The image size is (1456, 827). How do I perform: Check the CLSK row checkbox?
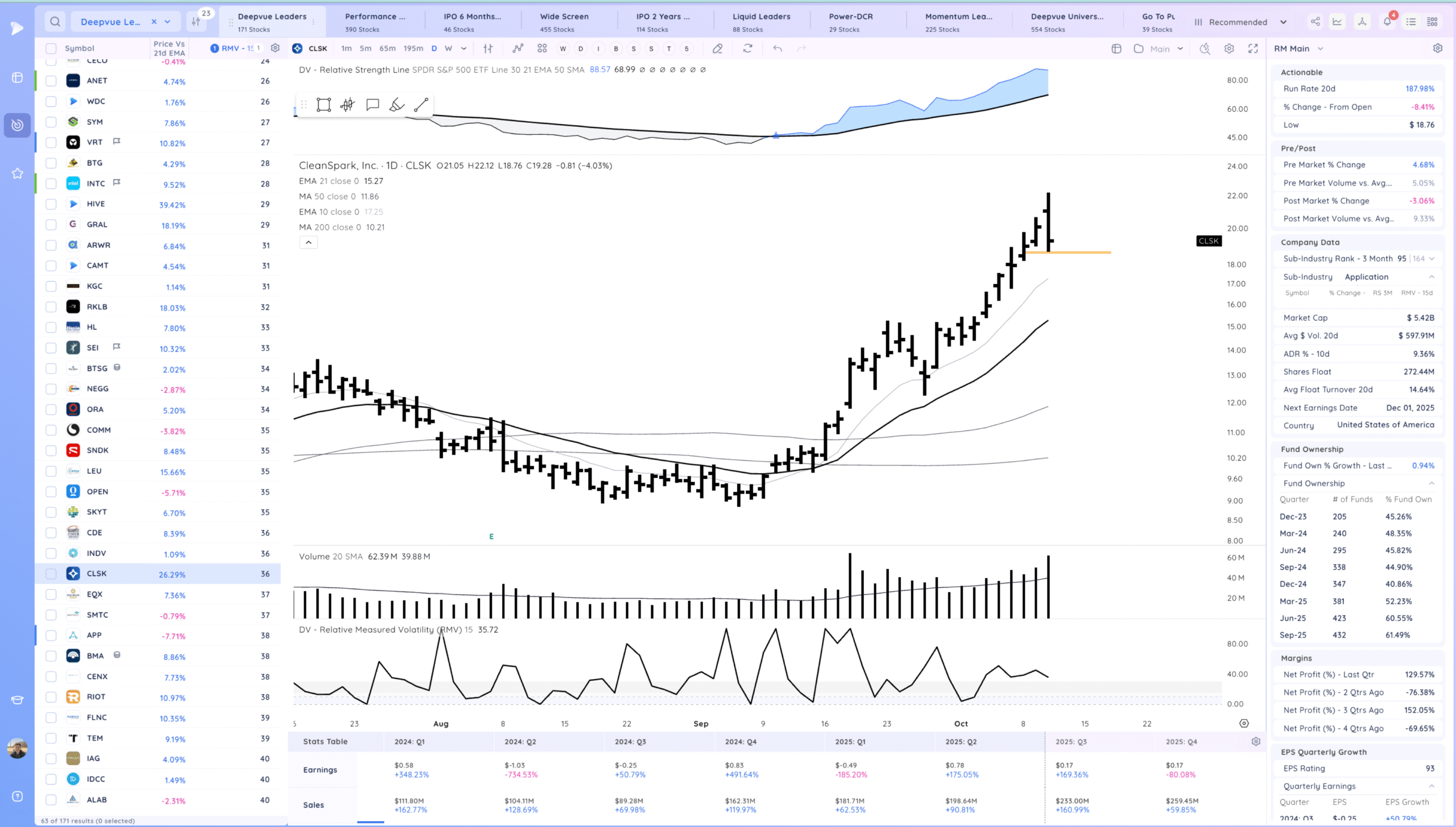point(51,574)
